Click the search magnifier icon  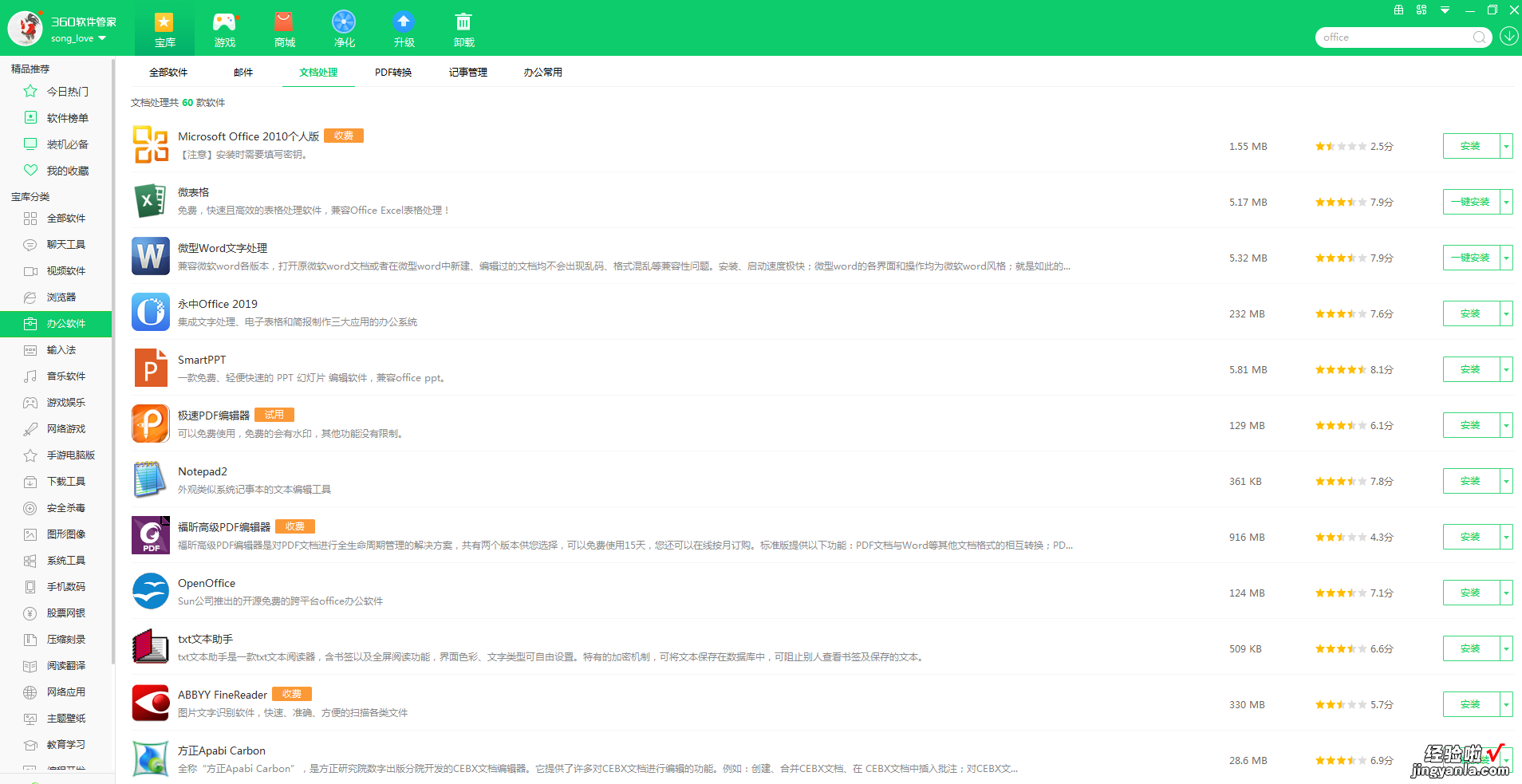coord(1479,37)
